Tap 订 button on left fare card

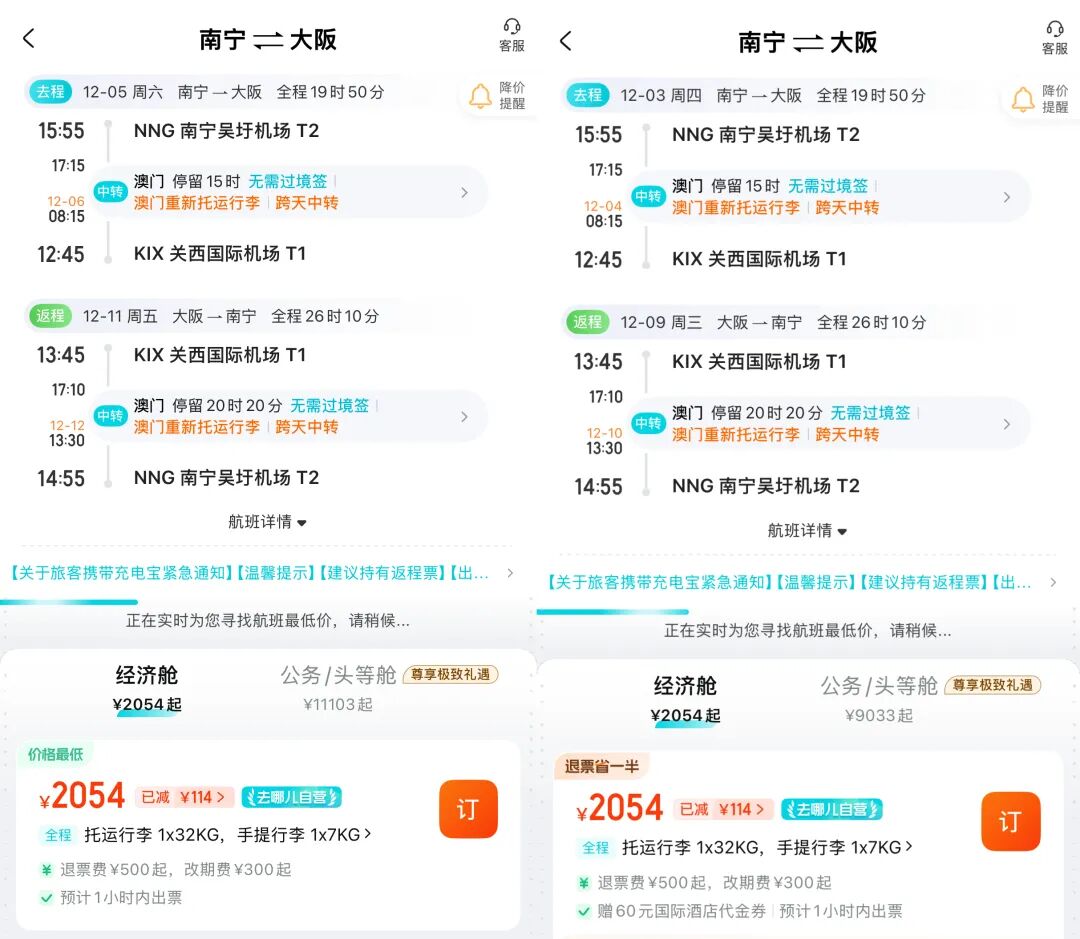coord(468,809)
